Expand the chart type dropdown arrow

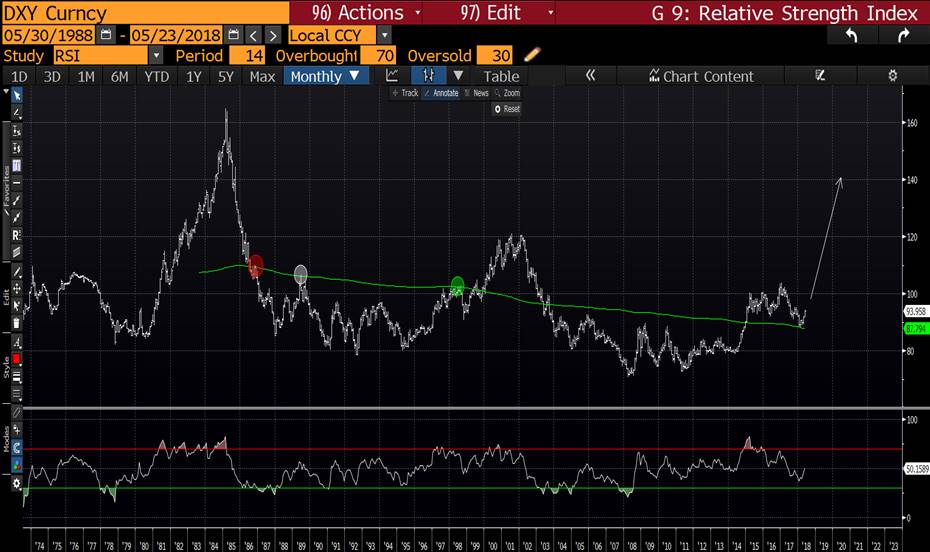click(458, 75)
